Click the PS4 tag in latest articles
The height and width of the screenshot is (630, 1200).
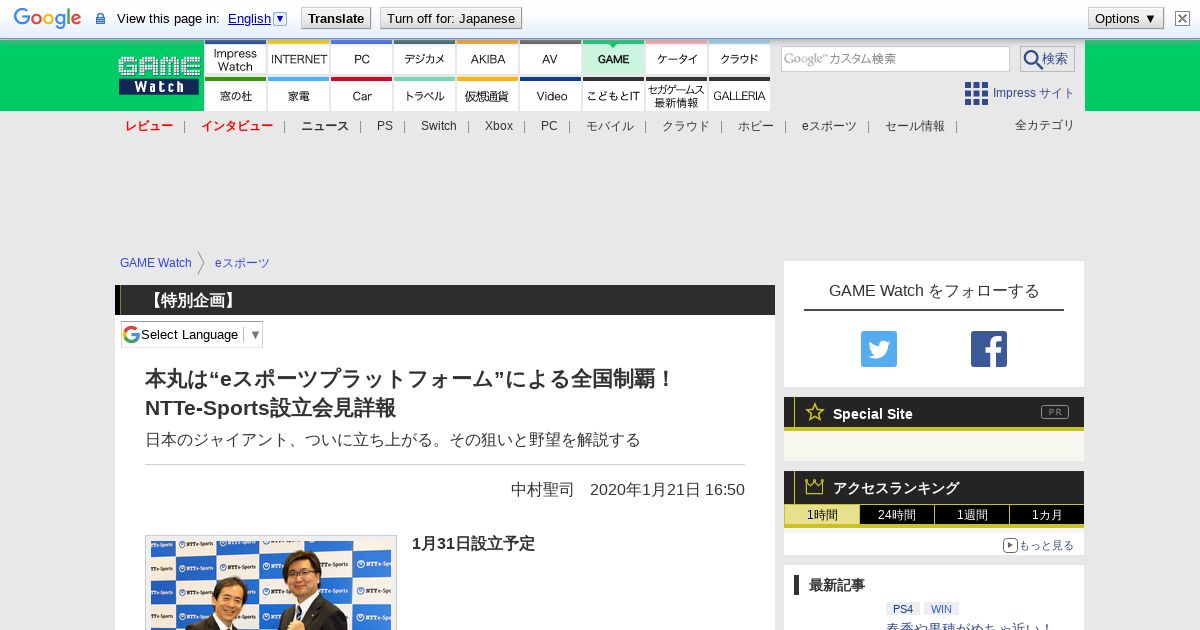pos(903,609)
